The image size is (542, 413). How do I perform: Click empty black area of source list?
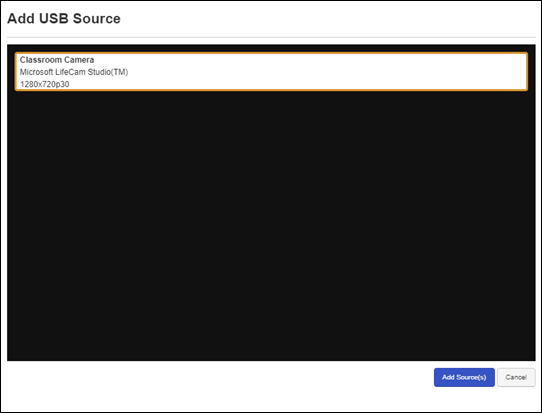click(x=271, y=225)
